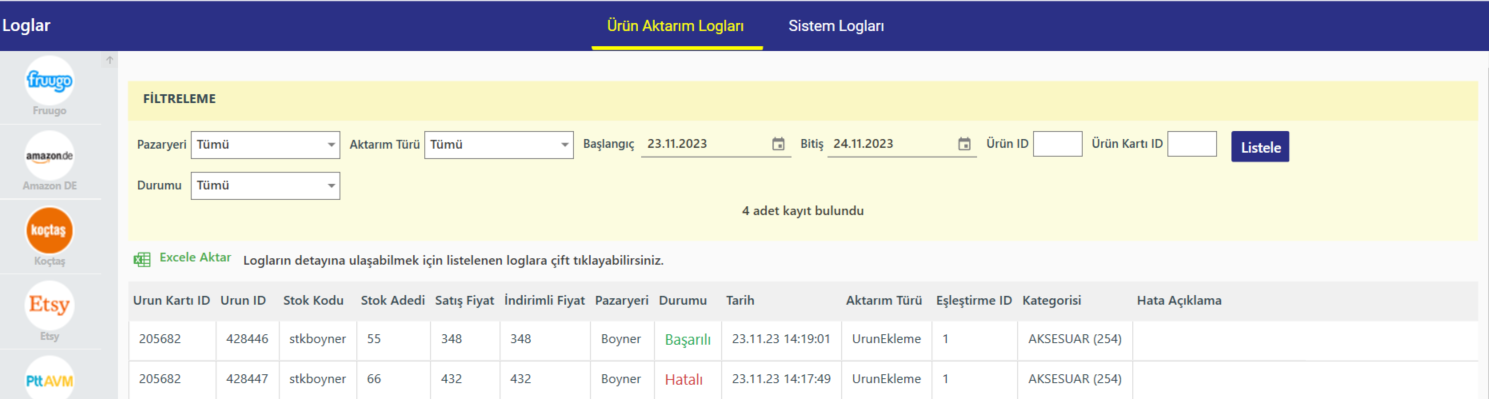
Task: Click the İndirimli Fiyat column header
Action: click(x=544, y=300)
